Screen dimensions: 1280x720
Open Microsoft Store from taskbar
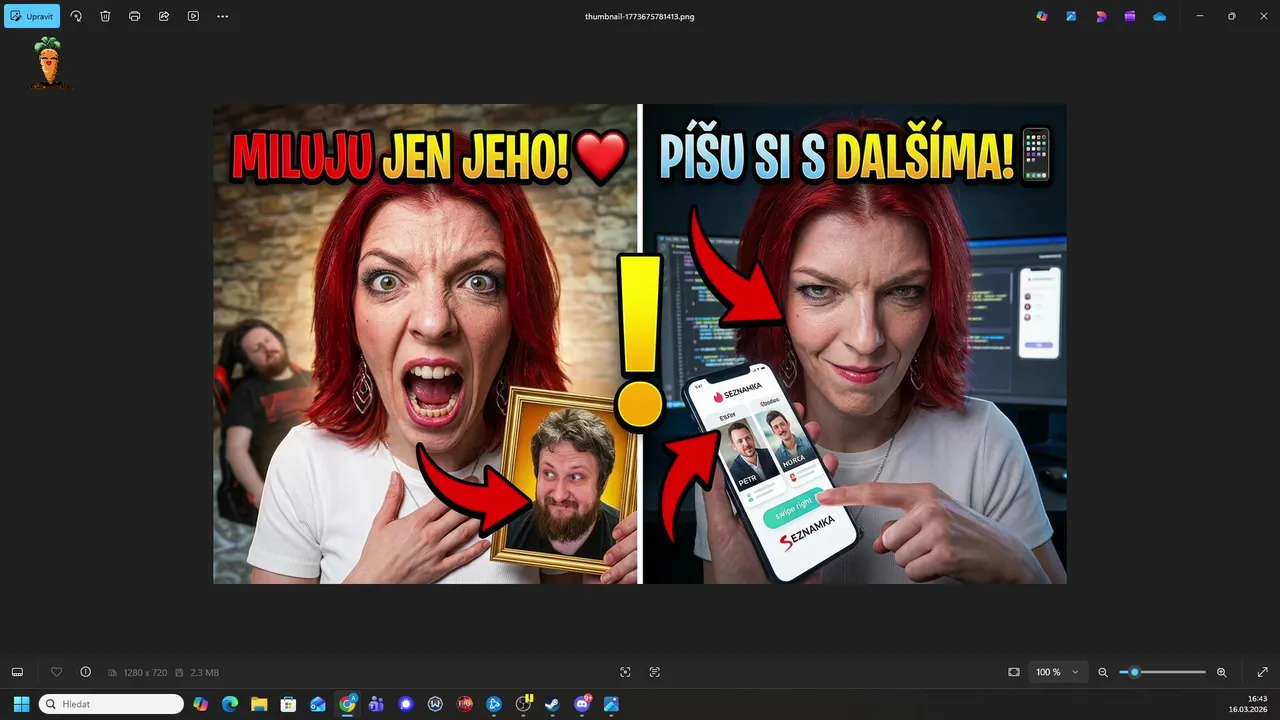click(x=288, y=704)
